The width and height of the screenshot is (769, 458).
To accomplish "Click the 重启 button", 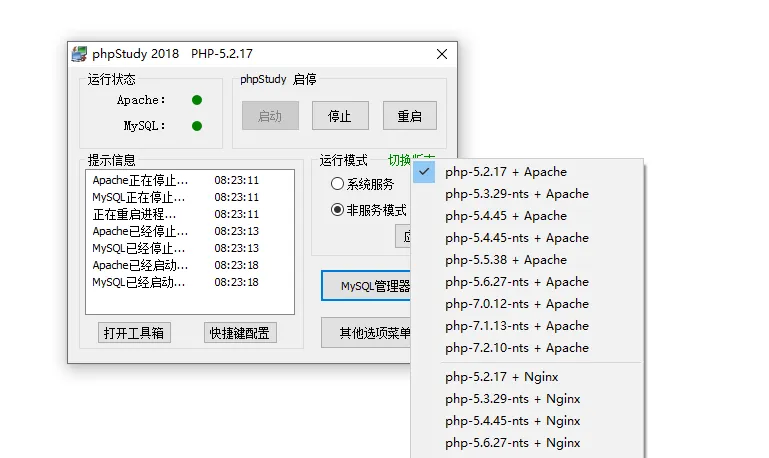I will tap(410, 116).
